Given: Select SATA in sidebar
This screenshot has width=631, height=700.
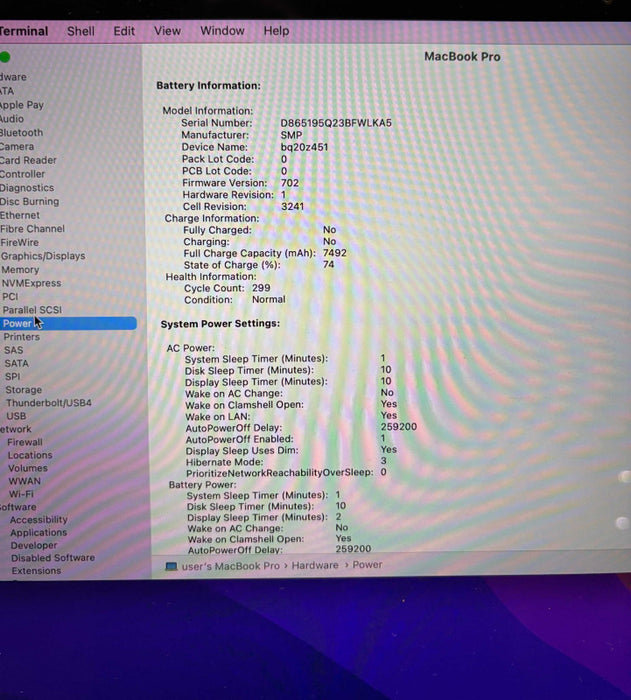Looking at the screenshot, I should [17, 363].
